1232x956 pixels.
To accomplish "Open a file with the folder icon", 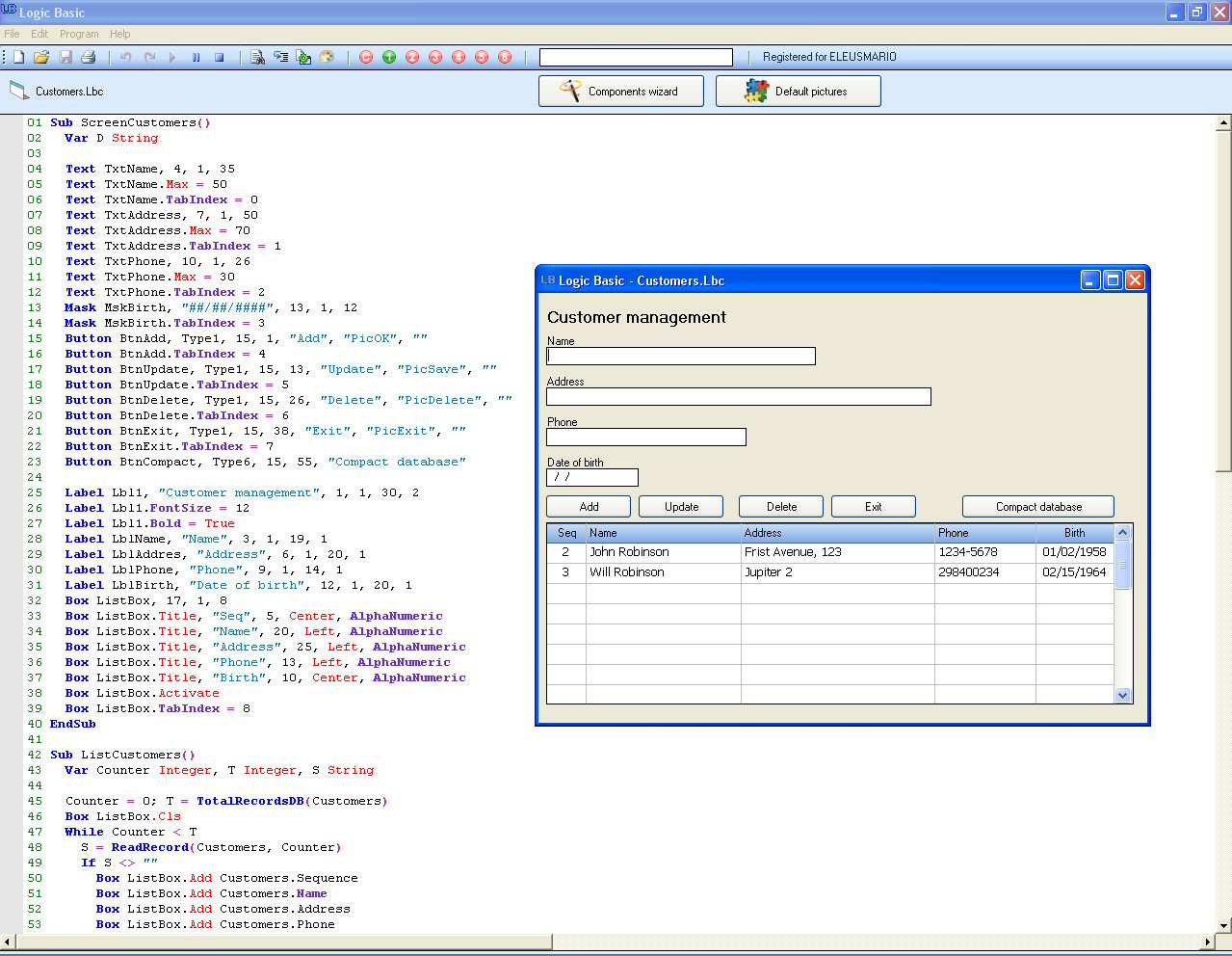I will (41, 58).
